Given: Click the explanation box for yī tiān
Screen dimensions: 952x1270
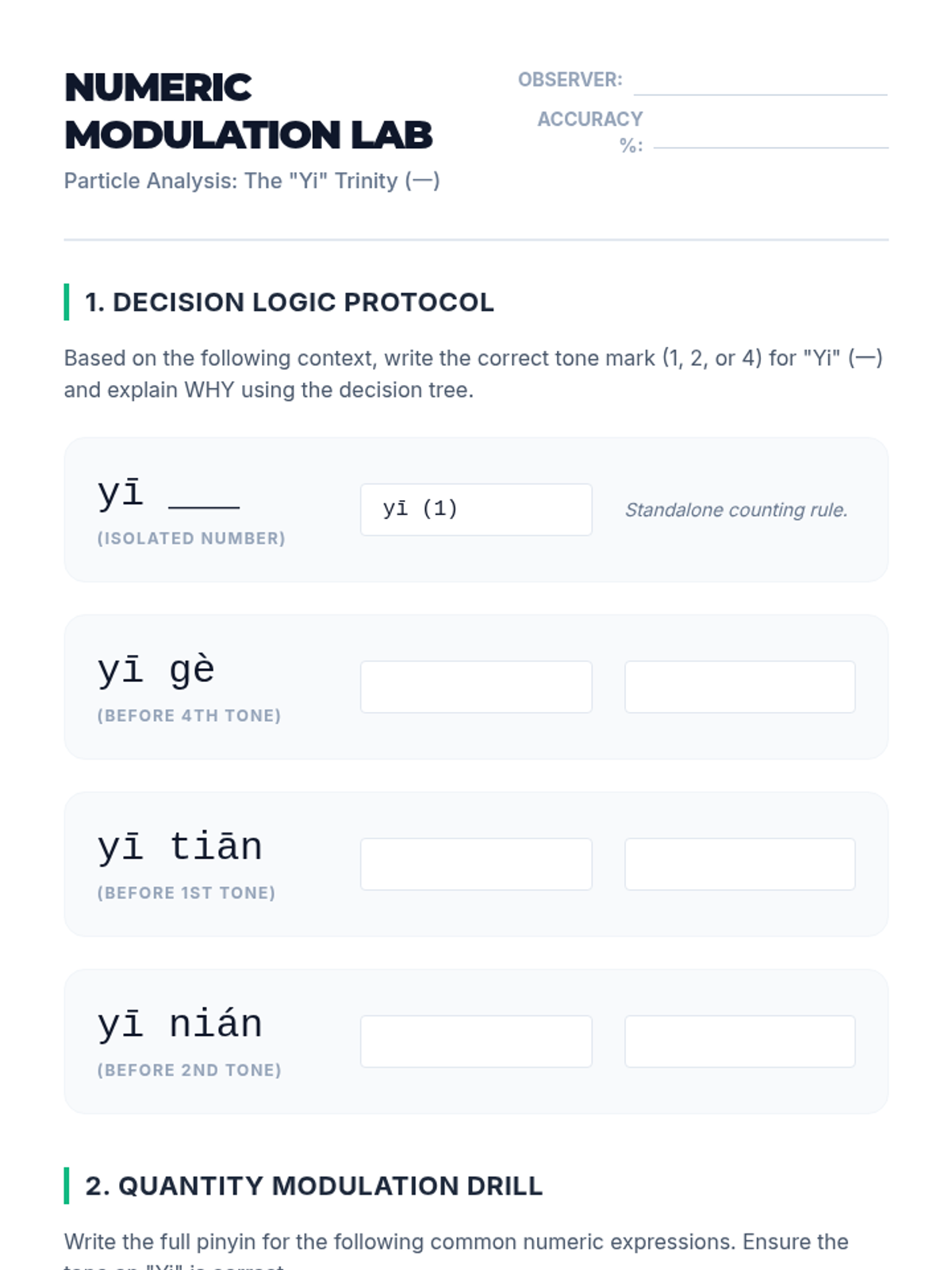Looking at the screenshot, I should tap(740, 864).
